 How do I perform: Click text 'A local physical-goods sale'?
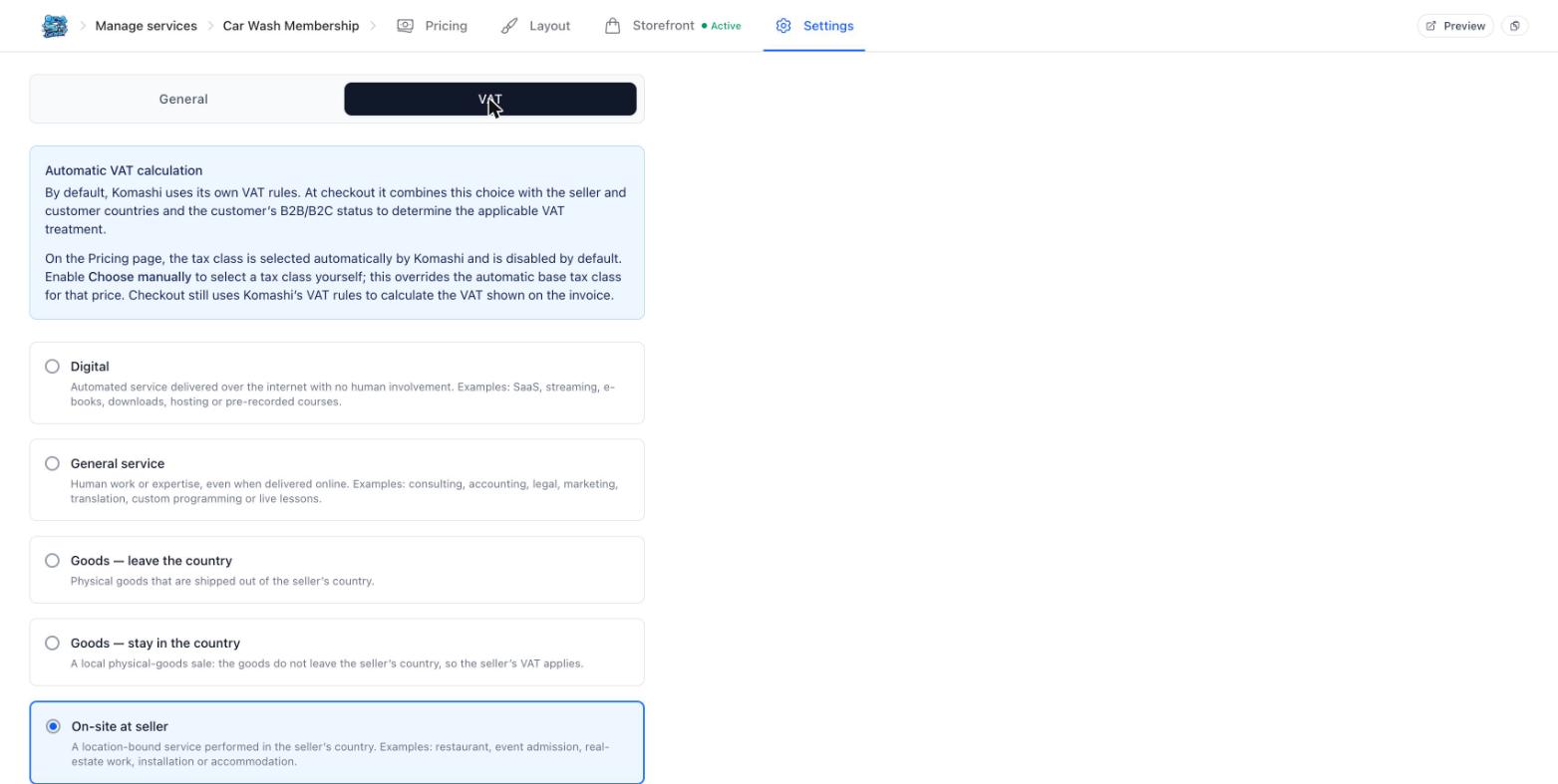pos(327,663)
